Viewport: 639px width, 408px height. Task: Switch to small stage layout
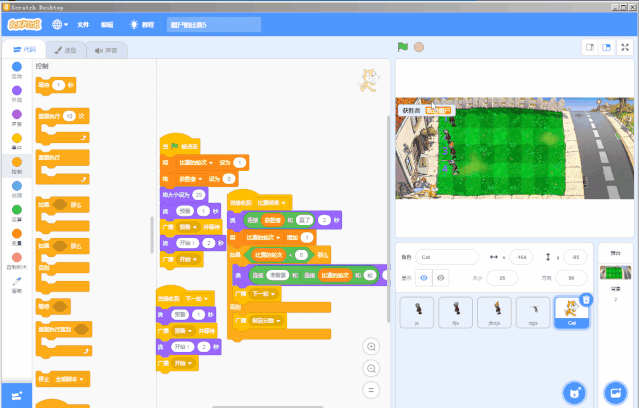click(x=590, y=47)
